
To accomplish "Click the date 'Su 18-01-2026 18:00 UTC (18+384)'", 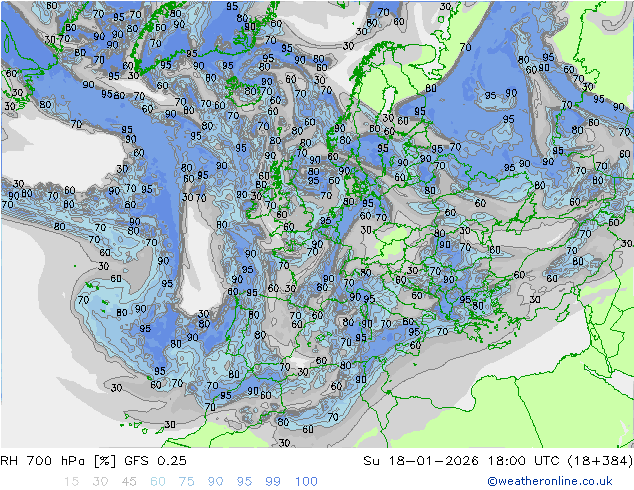I will pos(498,460).
